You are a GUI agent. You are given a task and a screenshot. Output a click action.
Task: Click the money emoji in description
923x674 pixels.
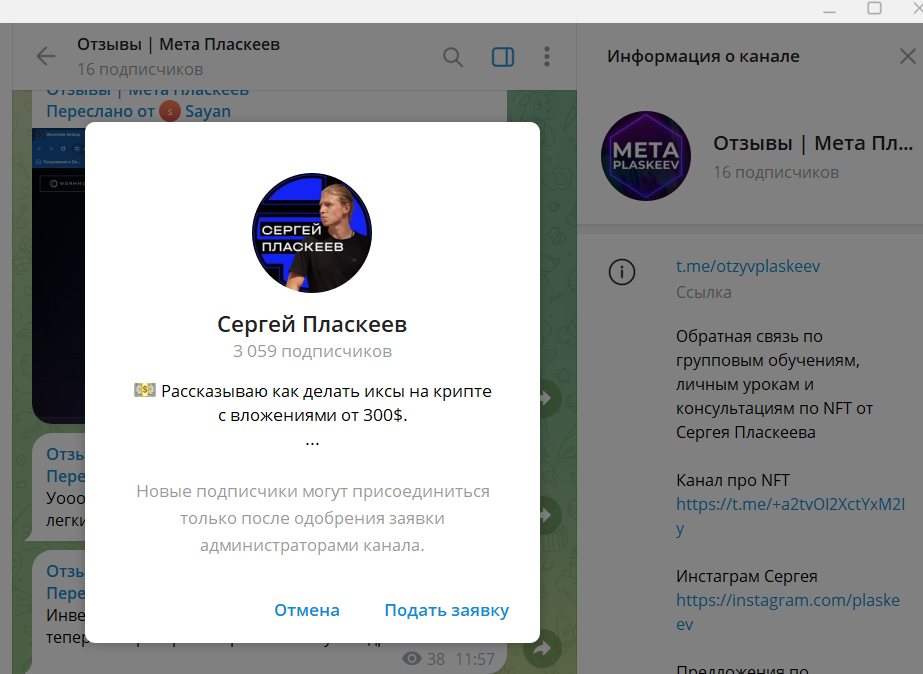pos(145,390)
